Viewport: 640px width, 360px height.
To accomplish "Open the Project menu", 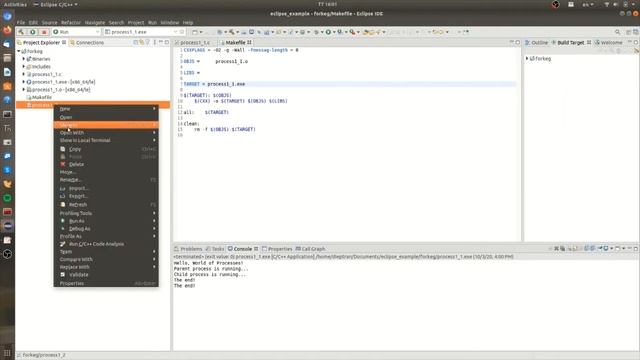I will 136,22.
